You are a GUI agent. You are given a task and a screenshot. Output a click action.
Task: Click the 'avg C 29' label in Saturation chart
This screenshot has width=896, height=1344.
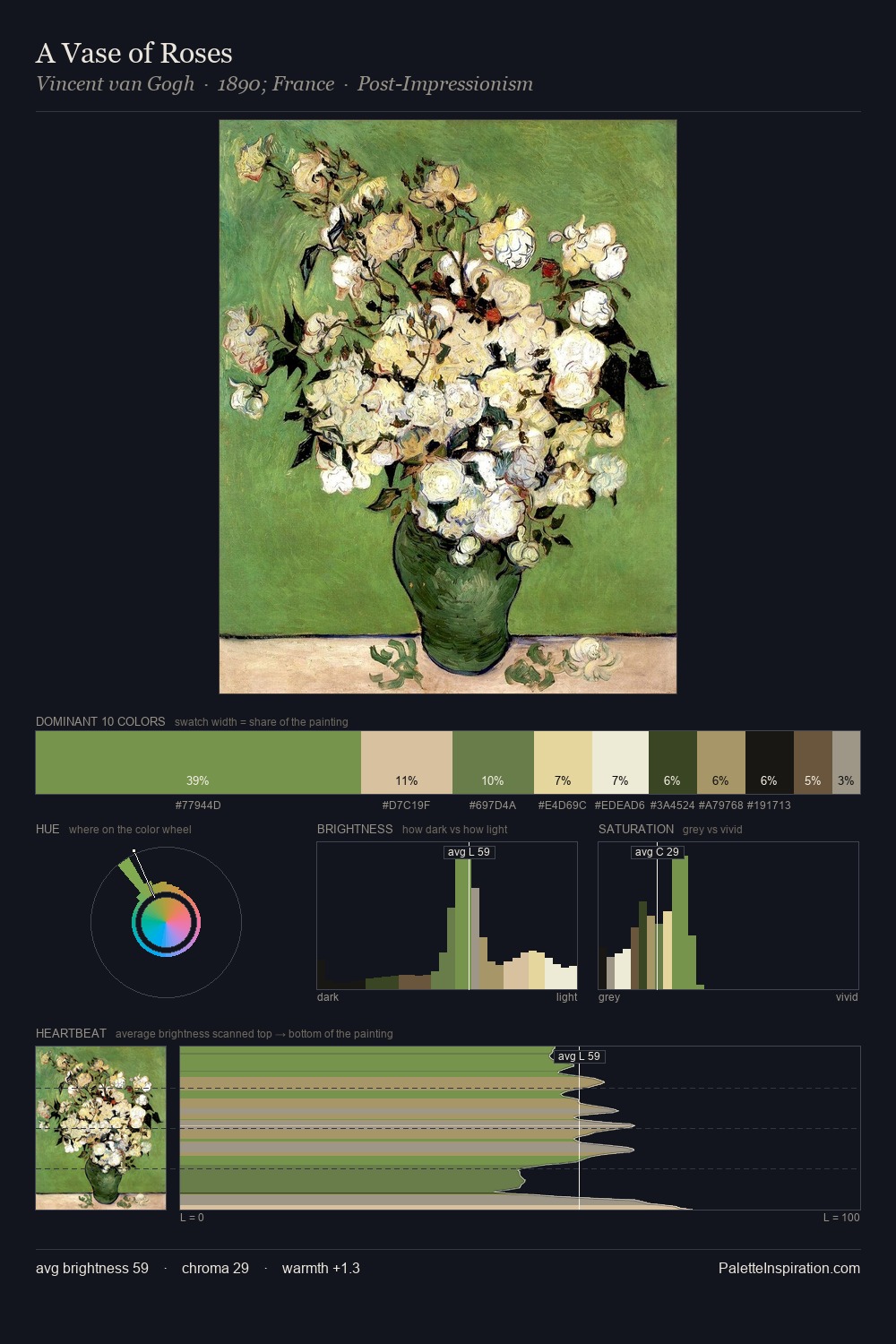658,852
